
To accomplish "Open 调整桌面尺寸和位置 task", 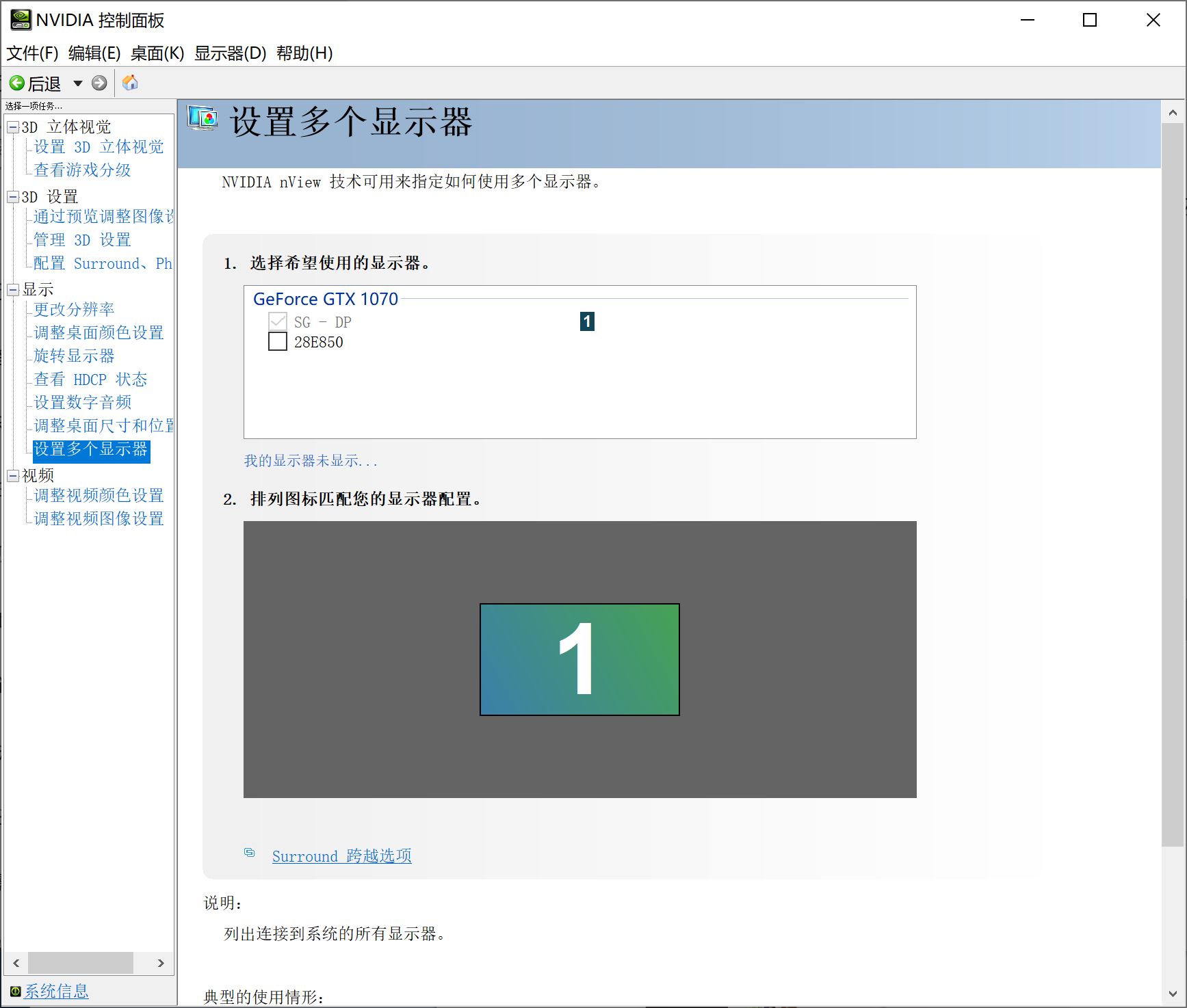I will [103, 426].
